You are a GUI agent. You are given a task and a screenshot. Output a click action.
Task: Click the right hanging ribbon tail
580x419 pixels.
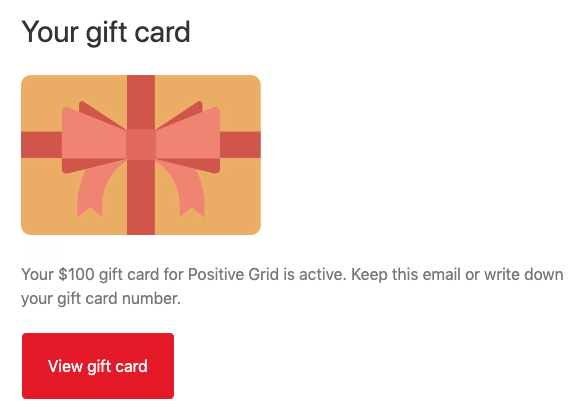pos(187,190)
